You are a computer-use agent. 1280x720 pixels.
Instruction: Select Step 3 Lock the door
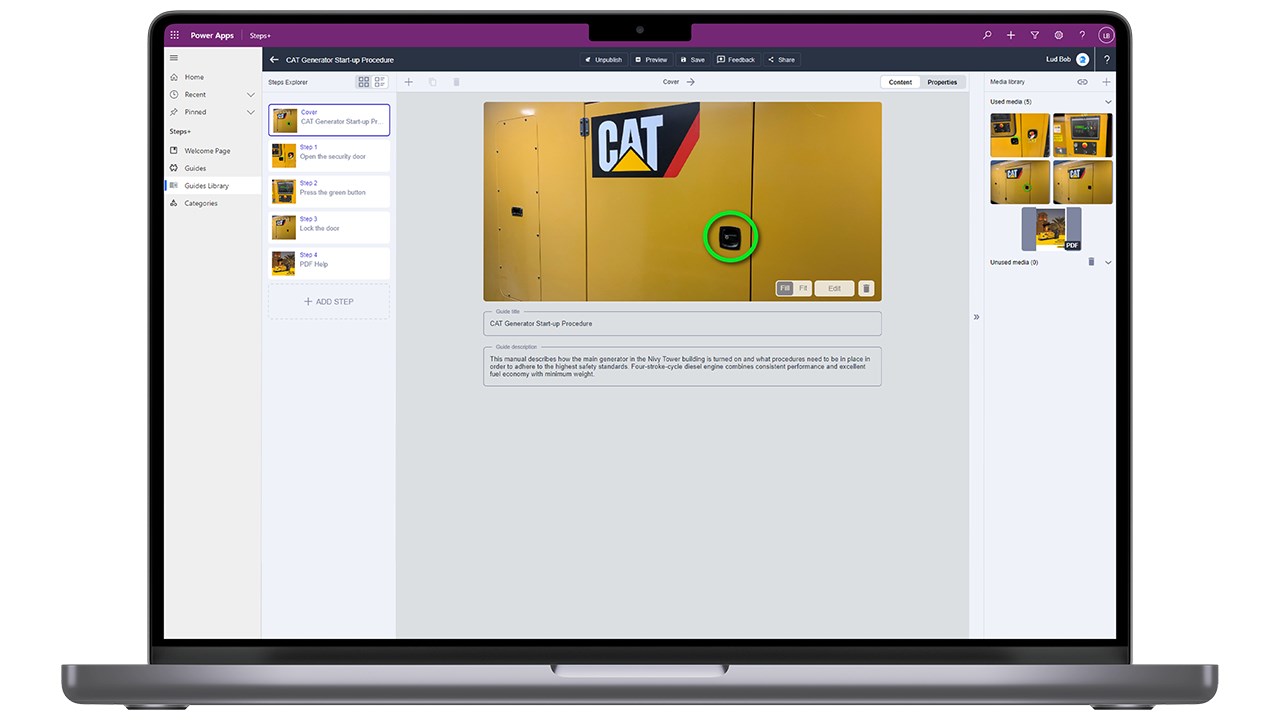tap(329, 227)
